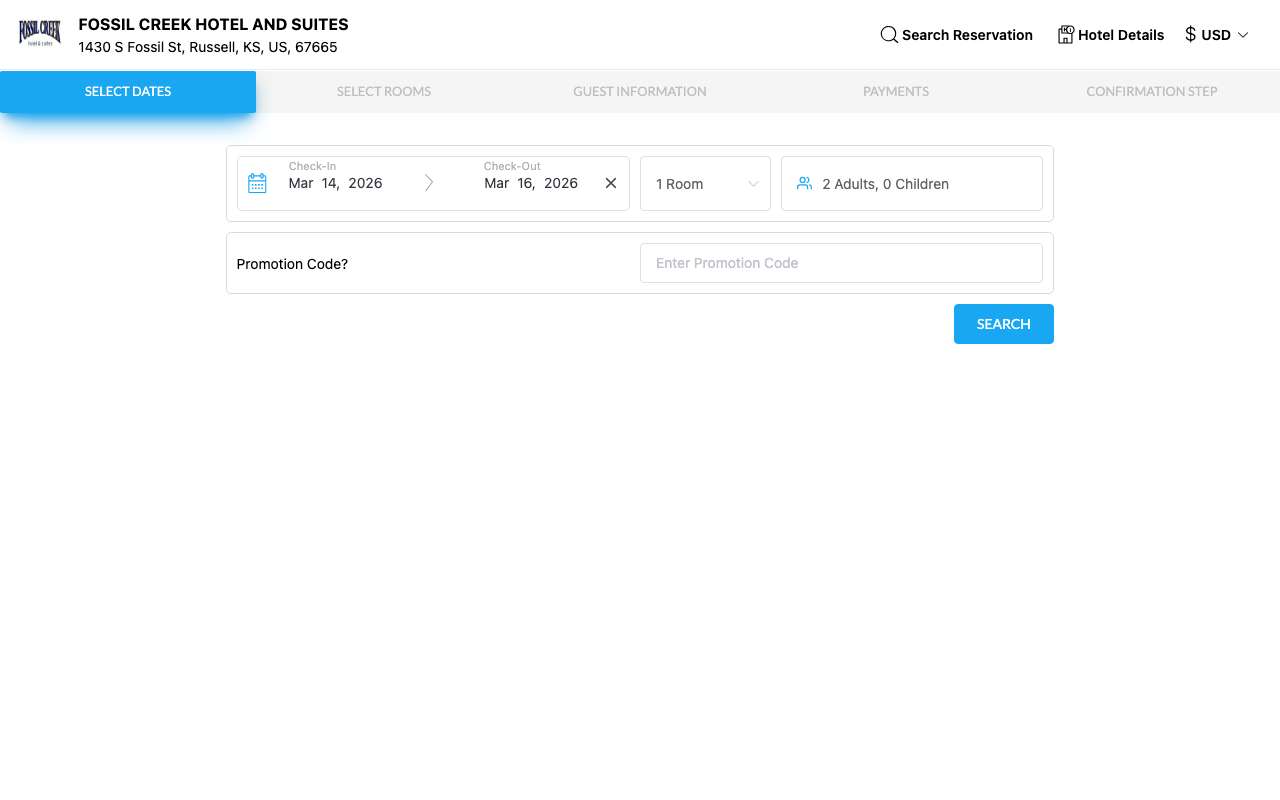Click the magnifier Search Reservation icon
Image resolution: width=1280 pixels, height=800 pixels.
889,35
